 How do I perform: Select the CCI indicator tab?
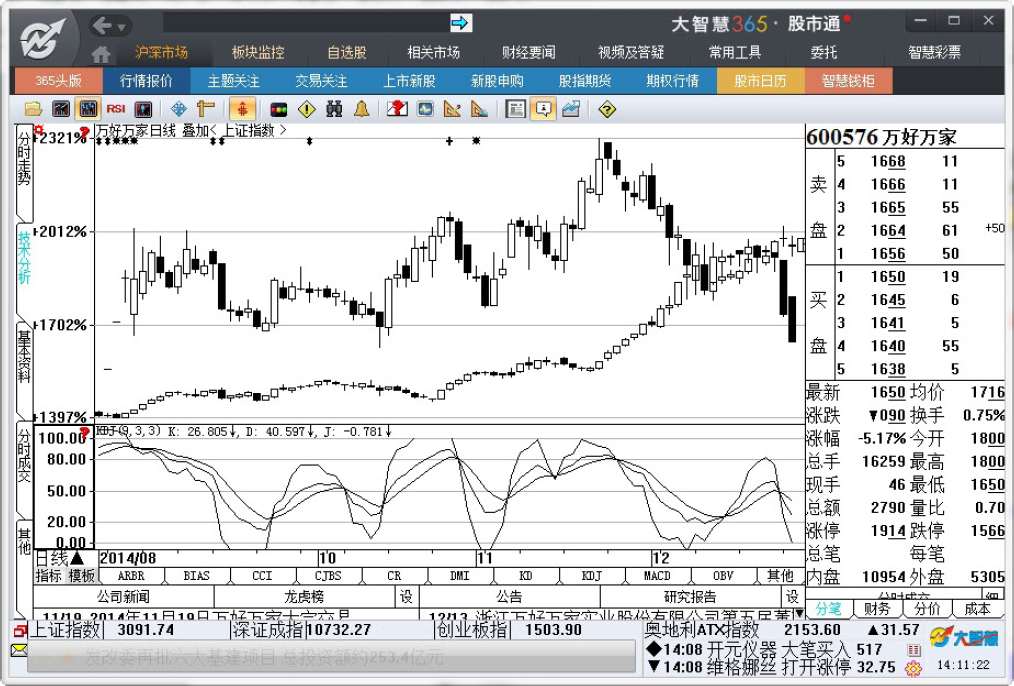click(x=262, y=575)
